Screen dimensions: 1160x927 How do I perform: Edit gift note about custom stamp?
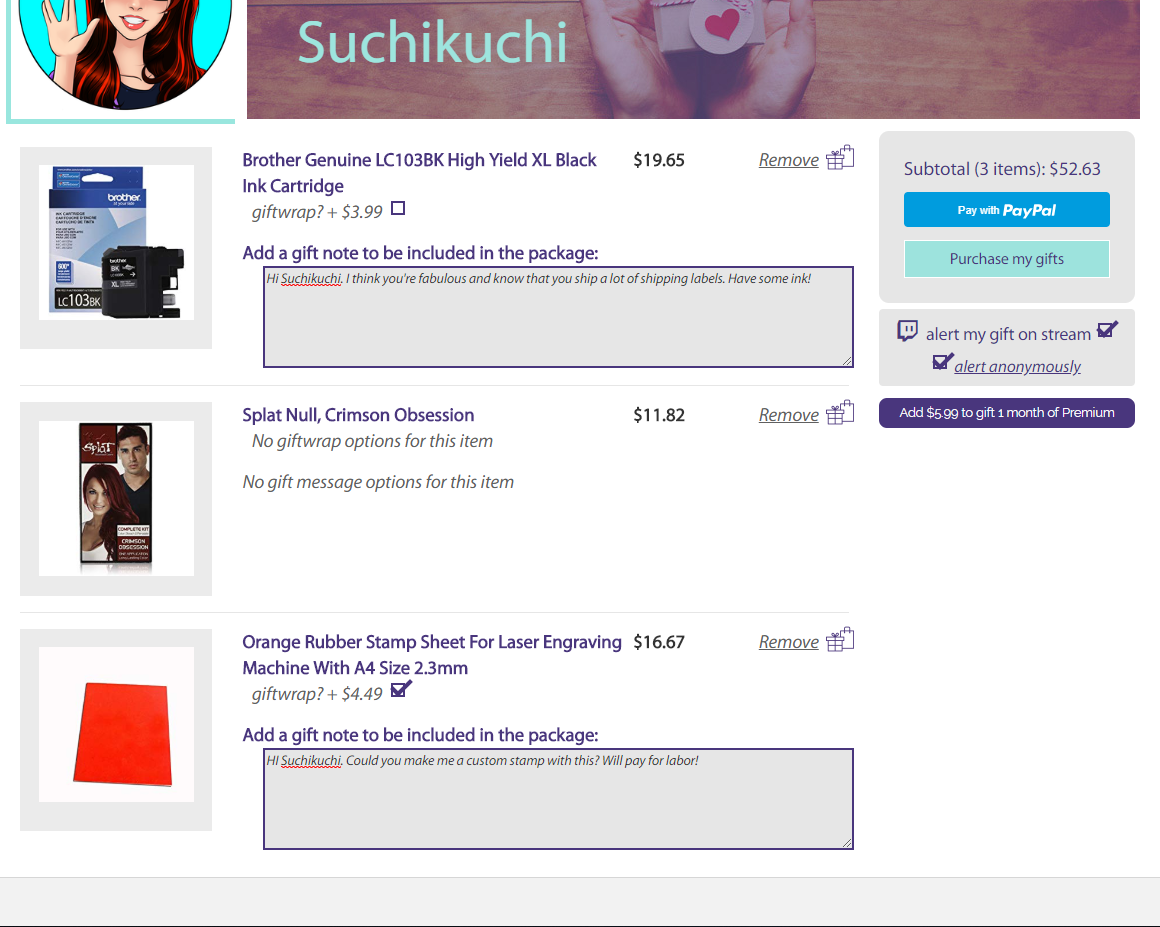559,799
